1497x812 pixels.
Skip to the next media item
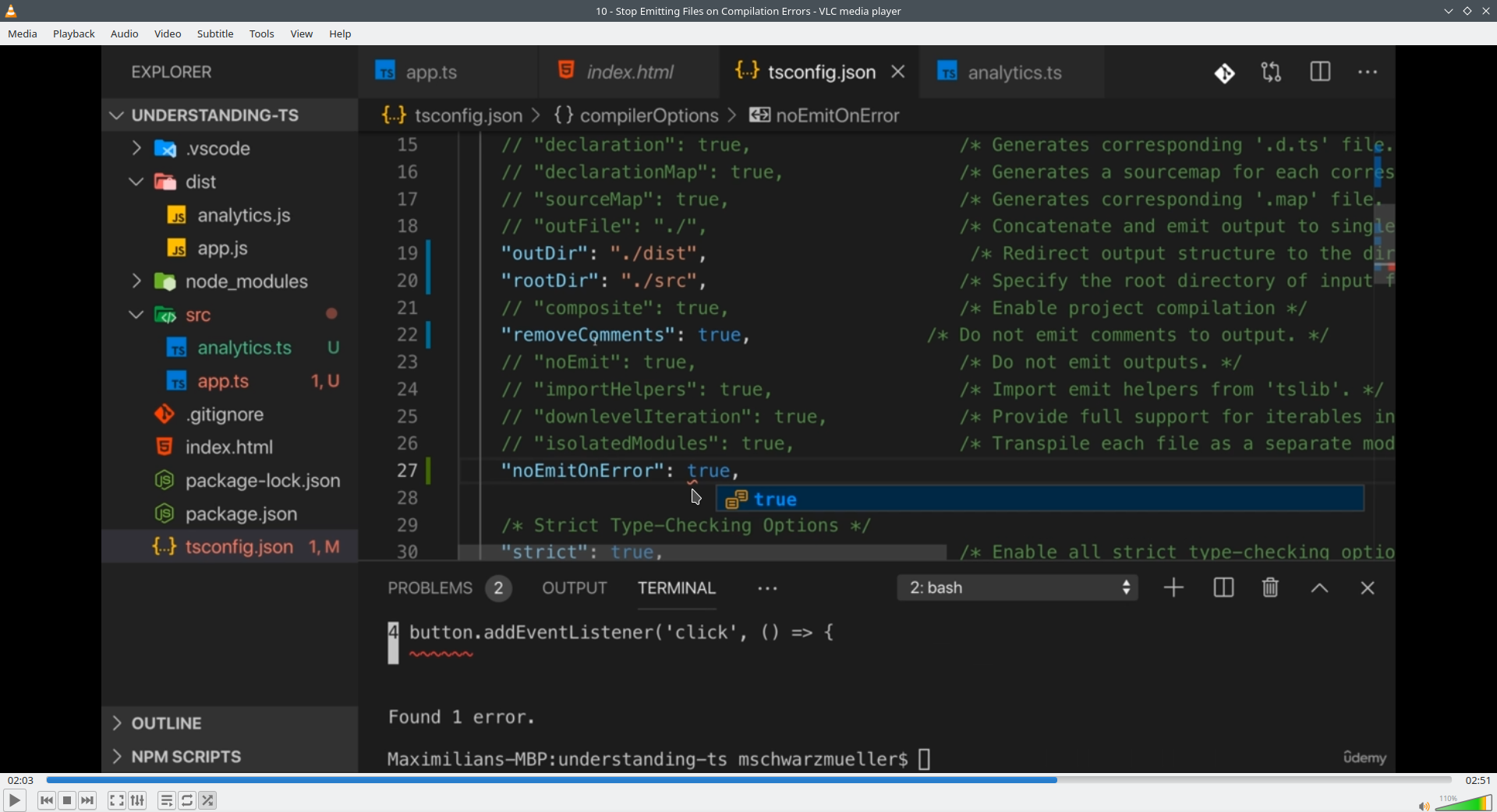[x=87, y=800]
